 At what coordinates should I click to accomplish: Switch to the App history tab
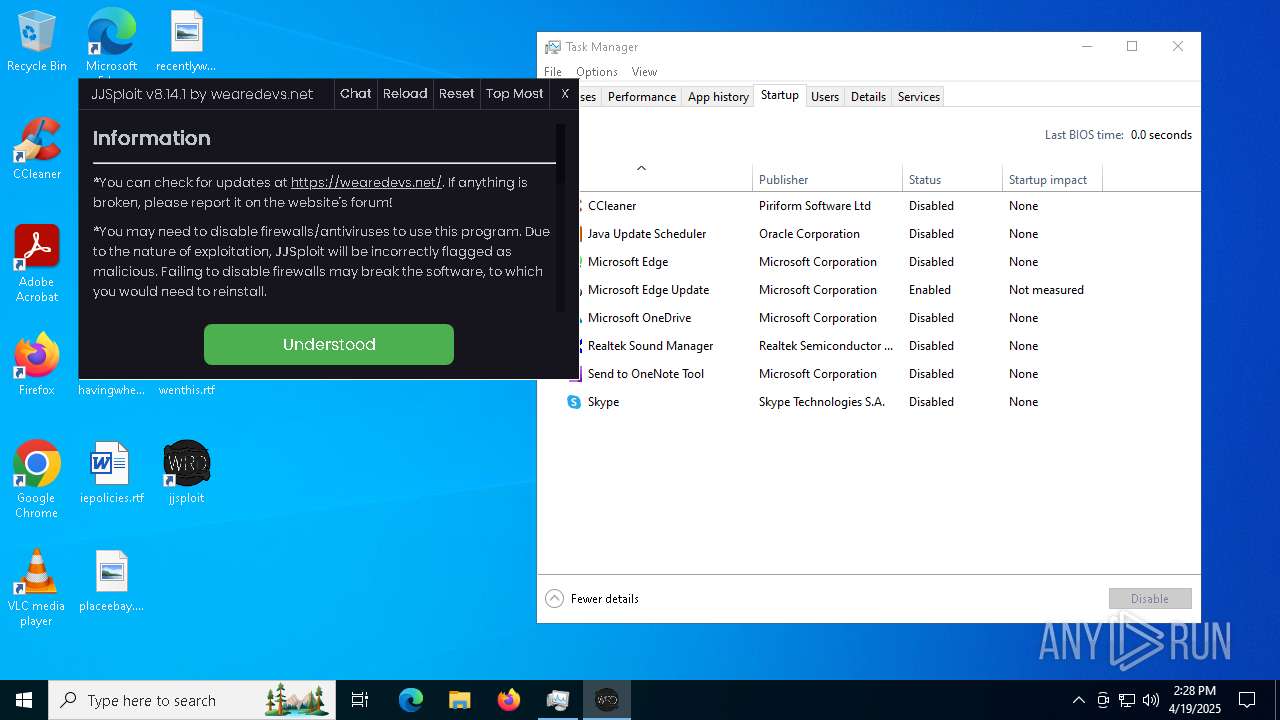718,97
